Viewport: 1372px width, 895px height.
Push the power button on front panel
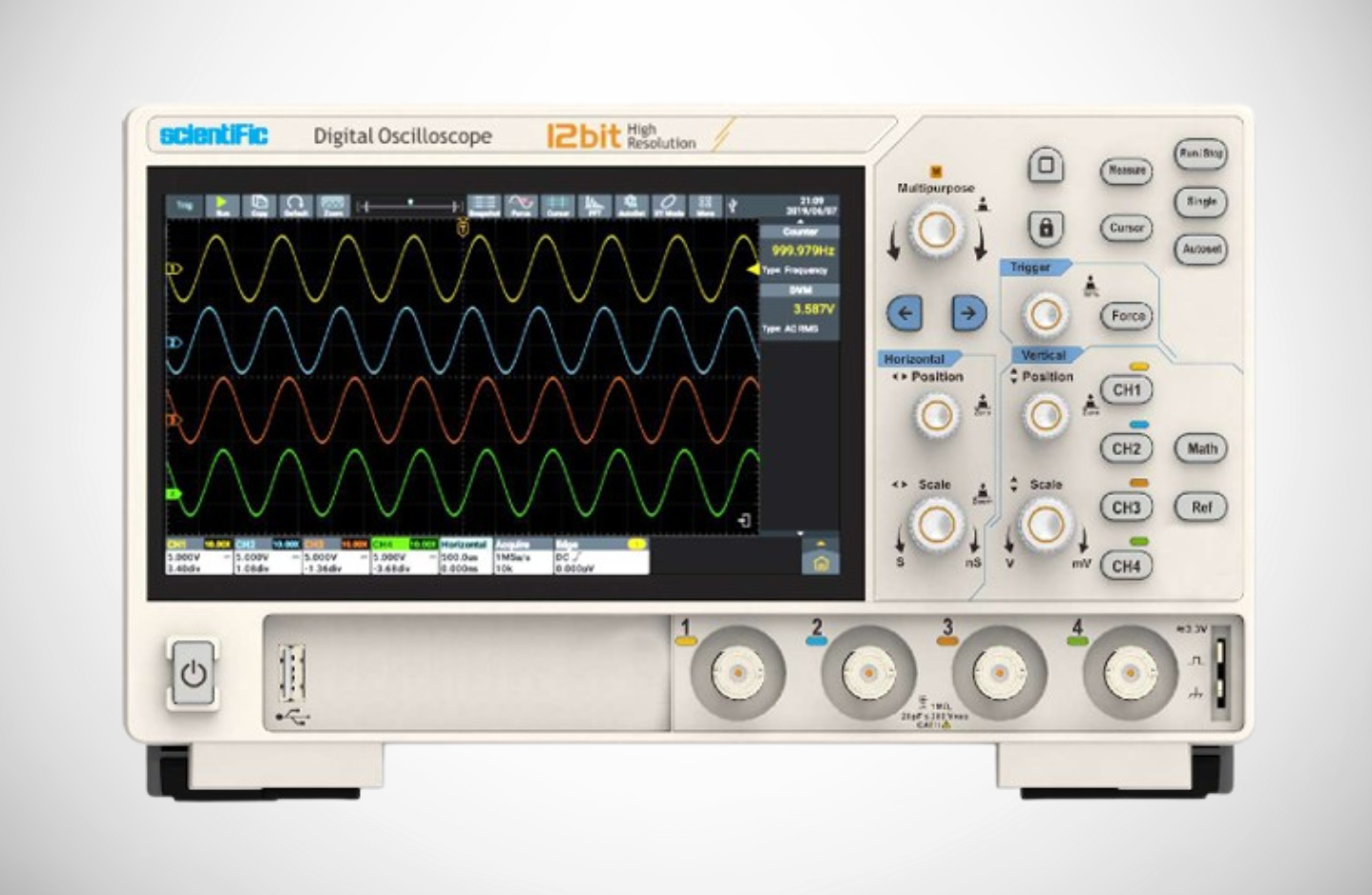click(194, 675)
